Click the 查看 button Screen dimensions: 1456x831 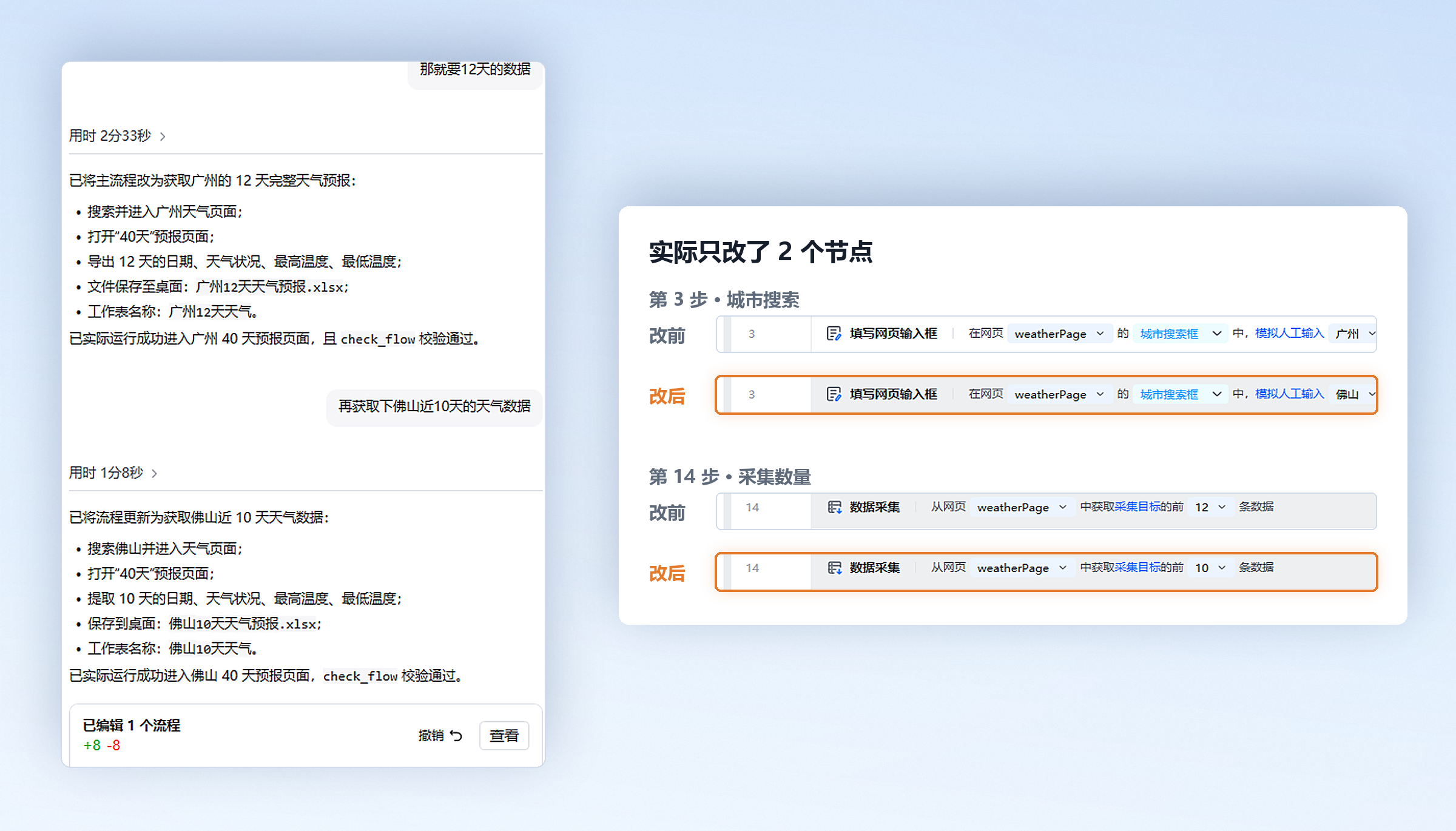[x=504, y=736]
